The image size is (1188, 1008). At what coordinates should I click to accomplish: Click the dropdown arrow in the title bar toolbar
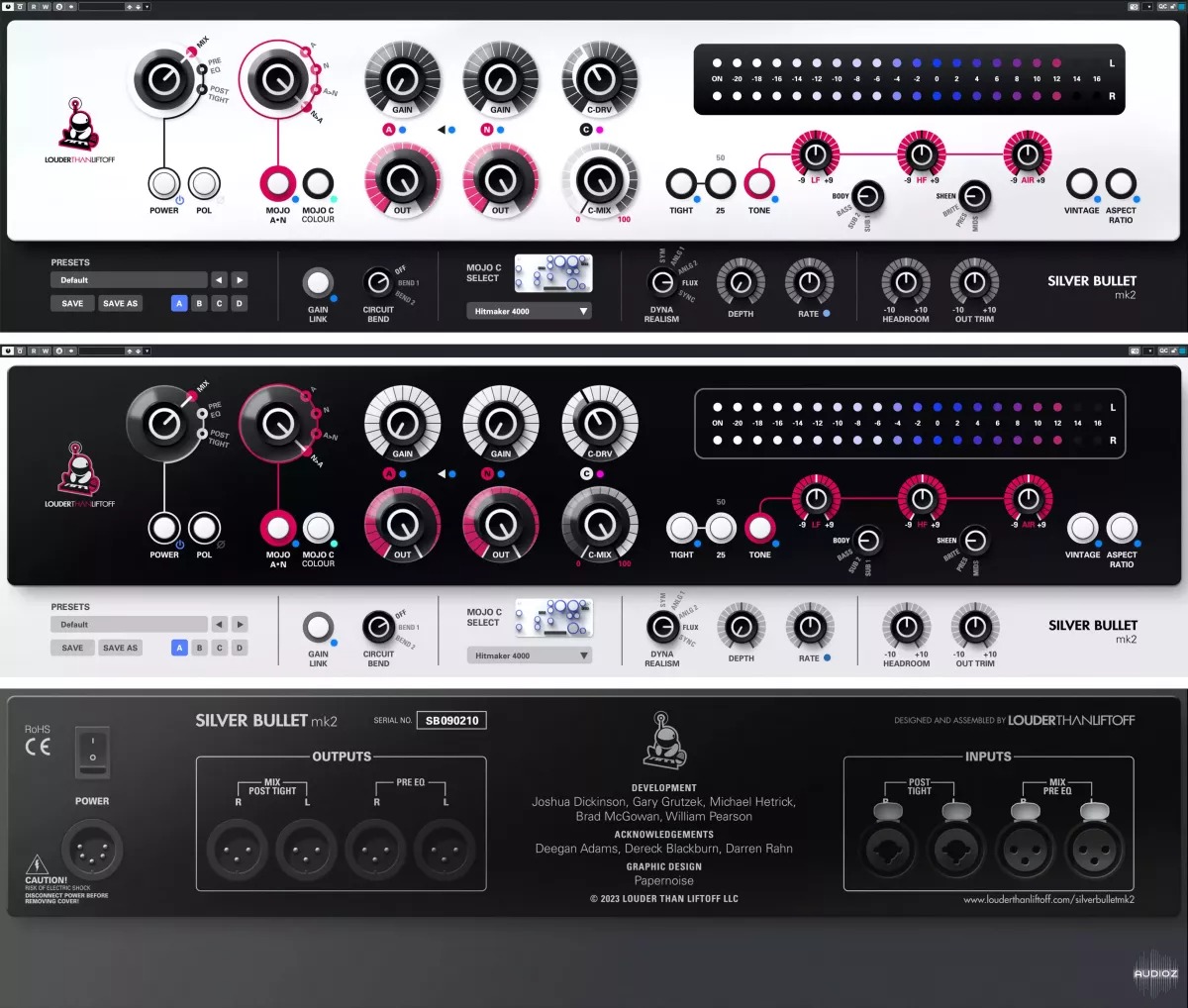(147, 7)
